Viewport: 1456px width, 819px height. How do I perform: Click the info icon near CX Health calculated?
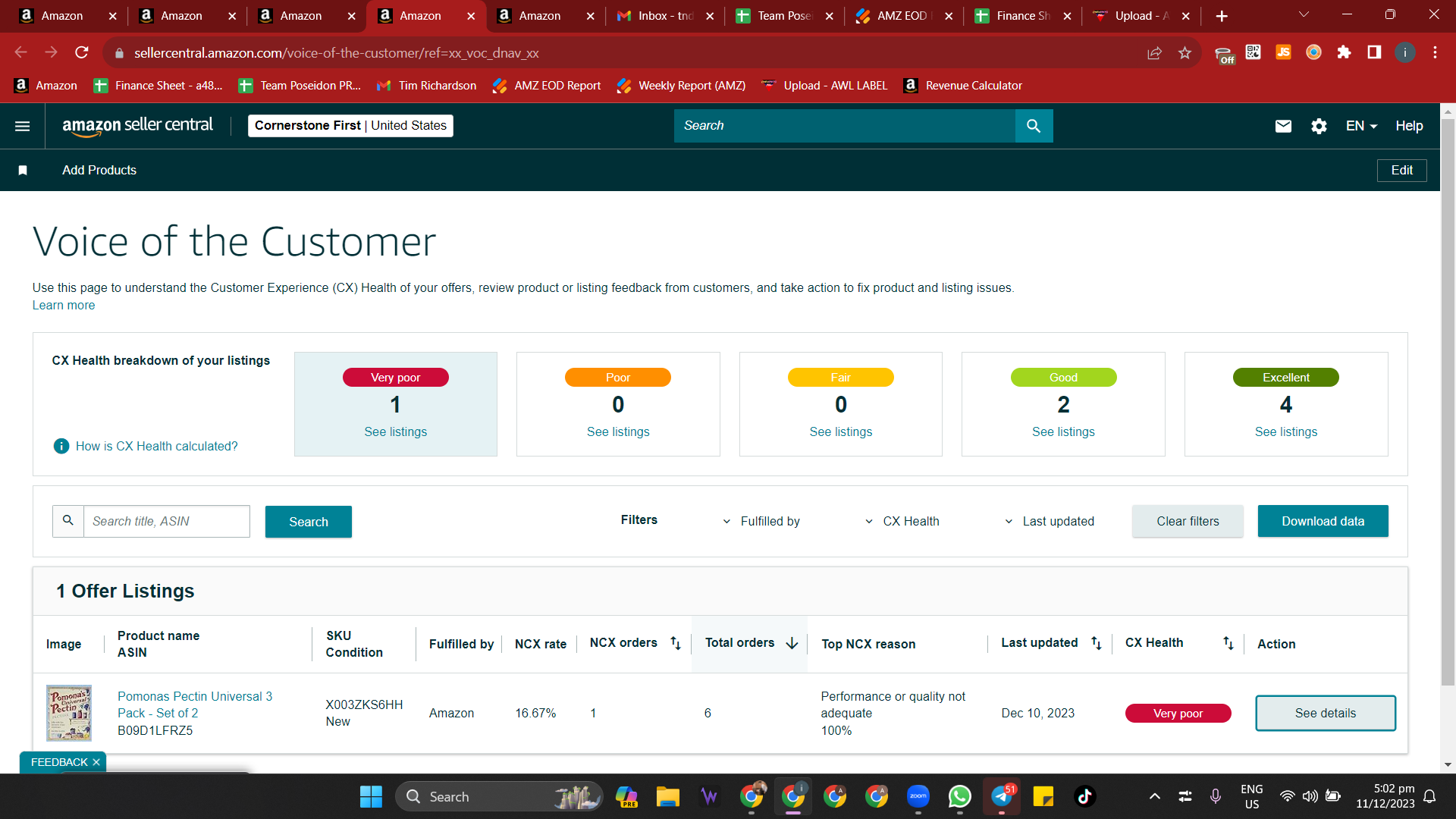click(61, 446)
